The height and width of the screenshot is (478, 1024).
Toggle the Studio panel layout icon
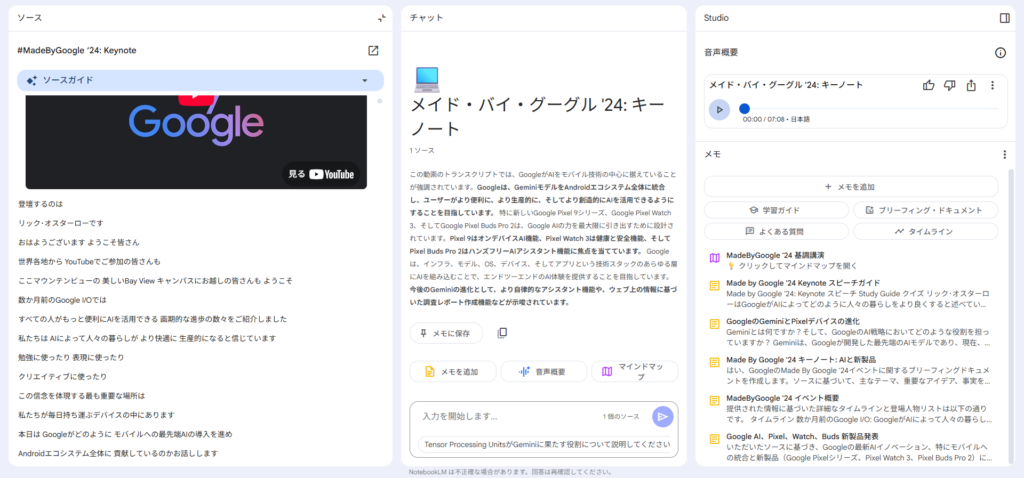pyautogui.click(x=1004, y=18)
